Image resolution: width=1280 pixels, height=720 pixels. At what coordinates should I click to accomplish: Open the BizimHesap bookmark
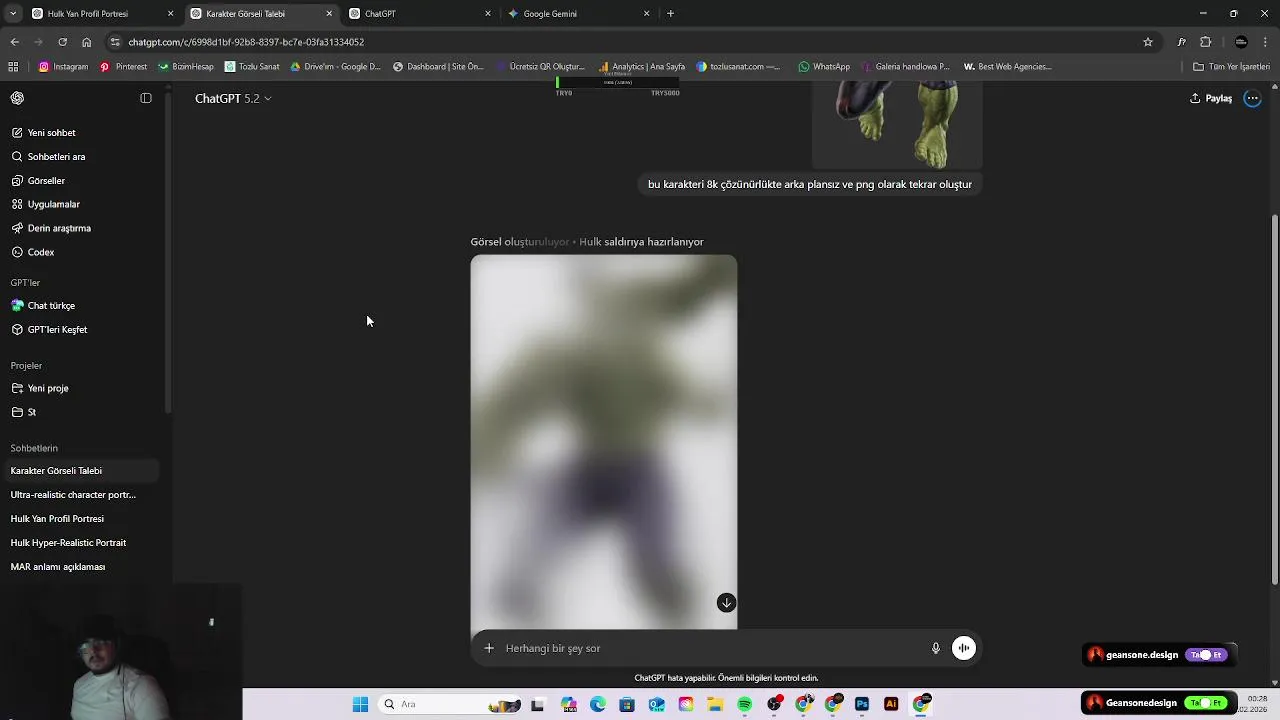[185, 67]
